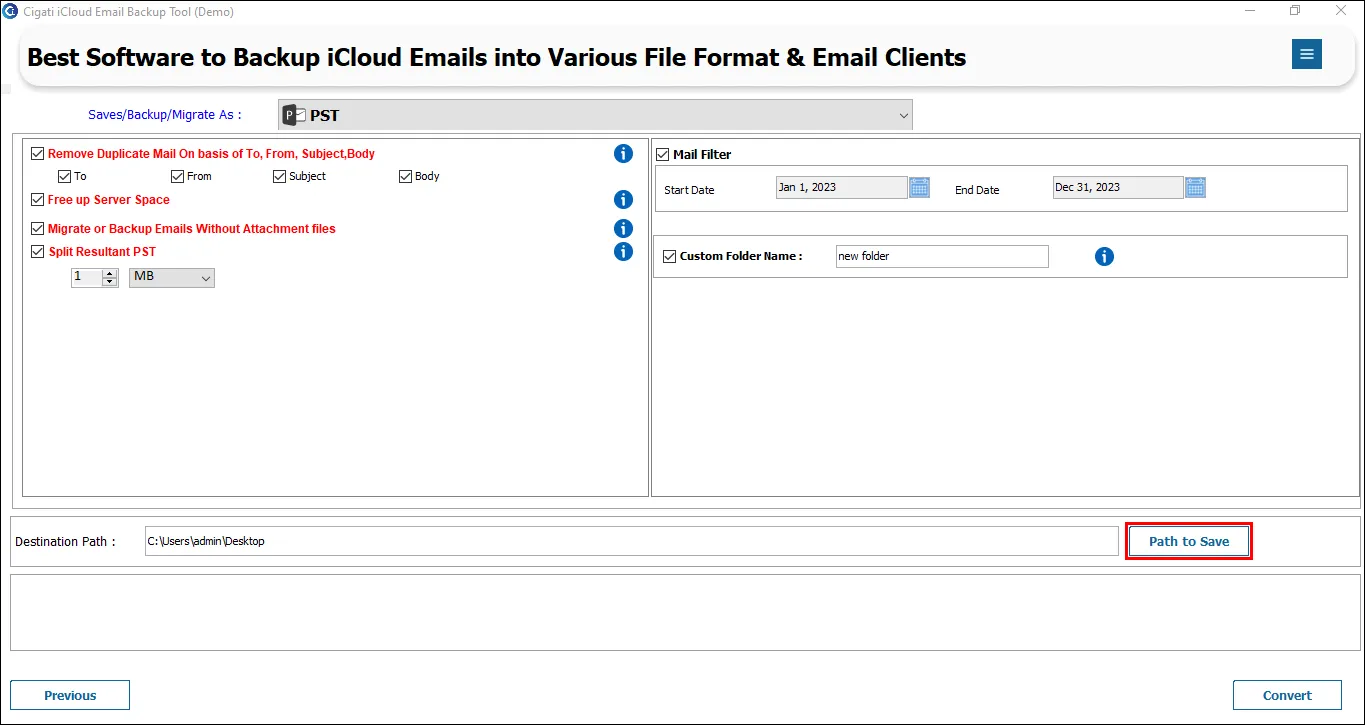The image size is (1365, 725).
Task: Show info for Split Resultant PST
Action: [623, 252]
